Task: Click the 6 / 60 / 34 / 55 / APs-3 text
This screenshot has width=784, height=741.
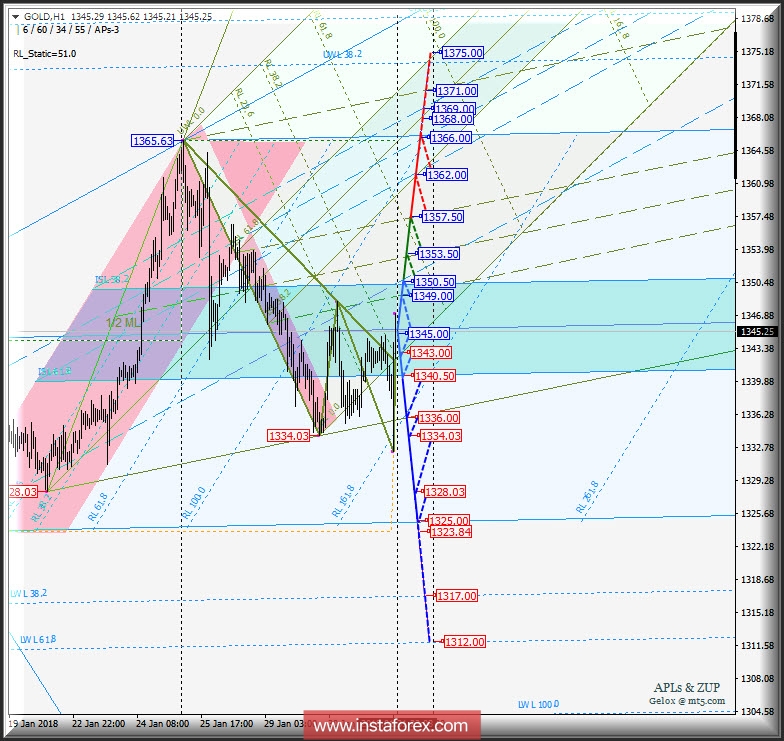Action: coord(71,30)
